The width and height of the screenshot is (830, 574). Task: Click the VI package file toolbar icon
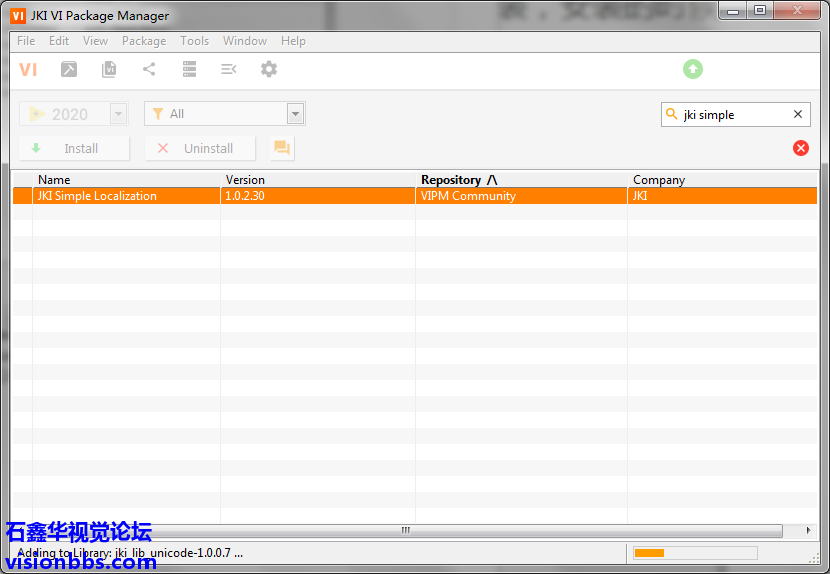109,69
